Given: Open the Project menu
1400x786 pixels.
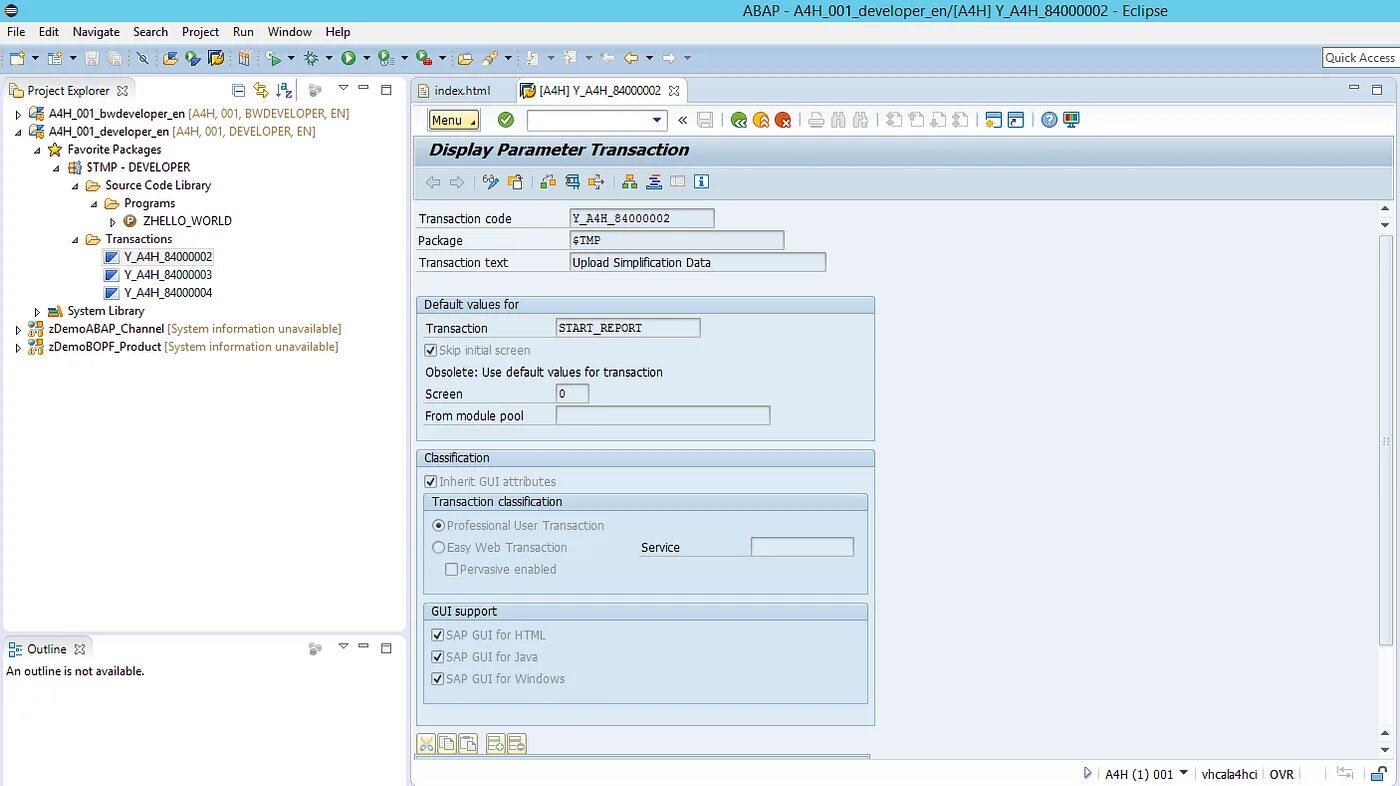Looking at the screenshot, I should tap(200, 32).
